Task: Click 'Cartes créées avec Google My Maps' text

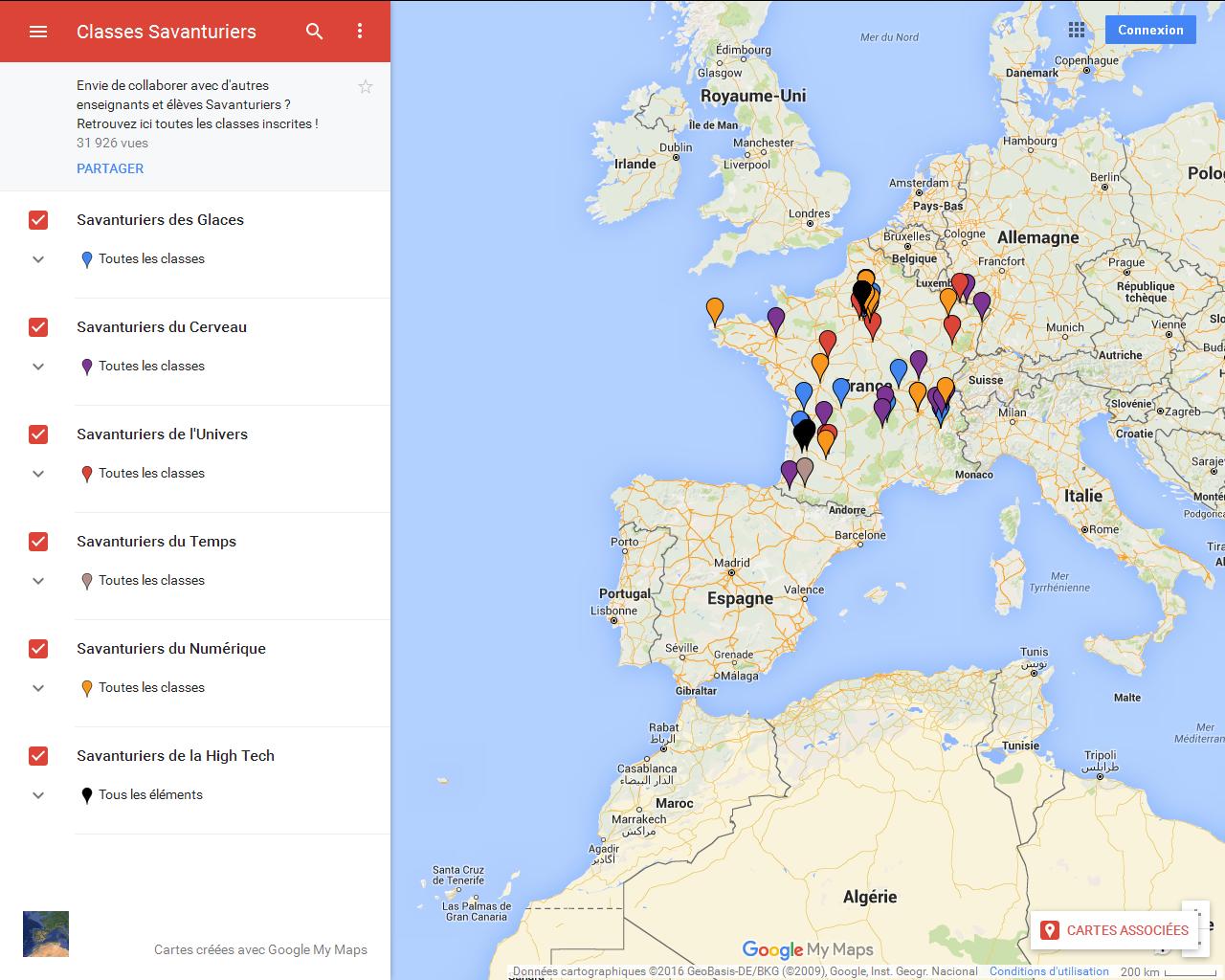Action: (x=260, y=950)
